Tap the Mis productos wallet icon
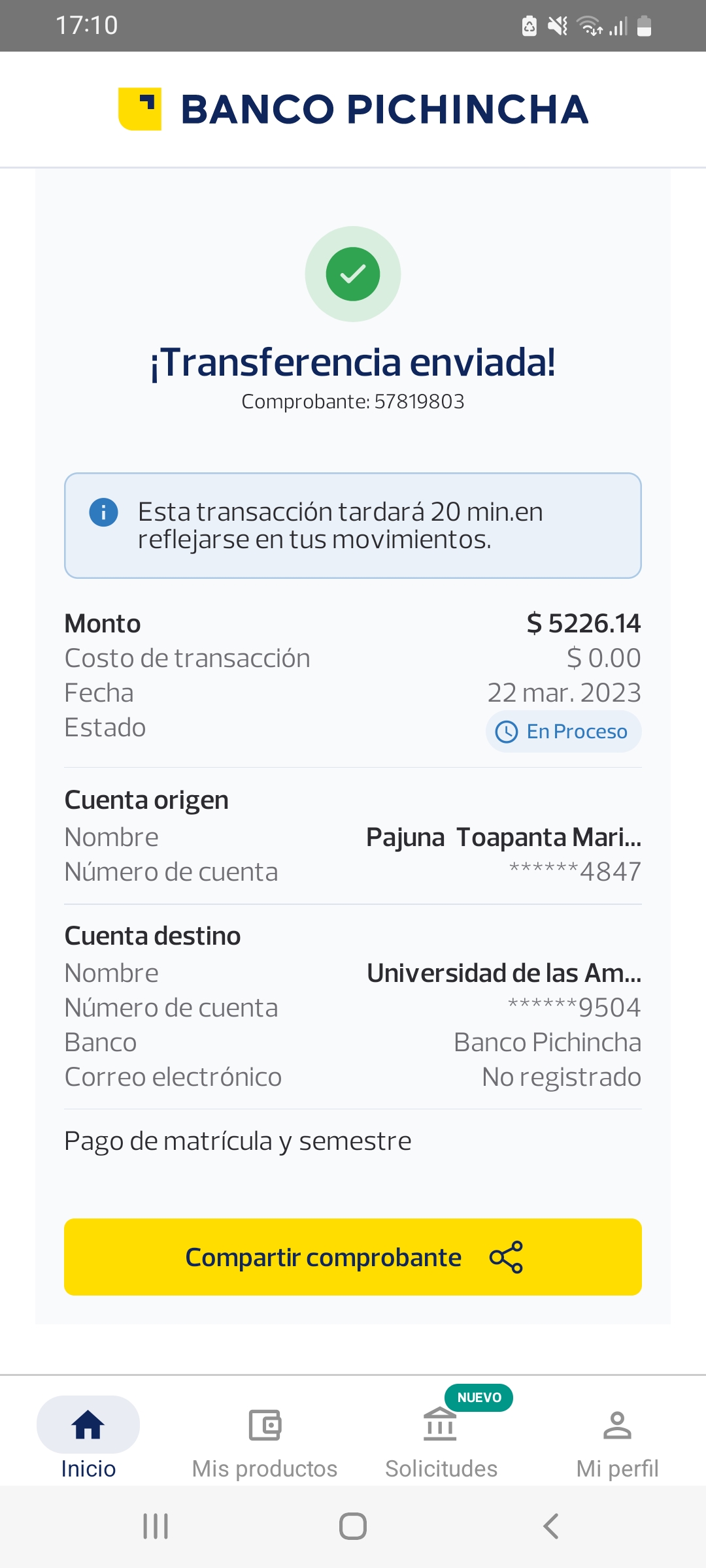This screenshot has height=1568, width=706. [x=265, y=1425]
